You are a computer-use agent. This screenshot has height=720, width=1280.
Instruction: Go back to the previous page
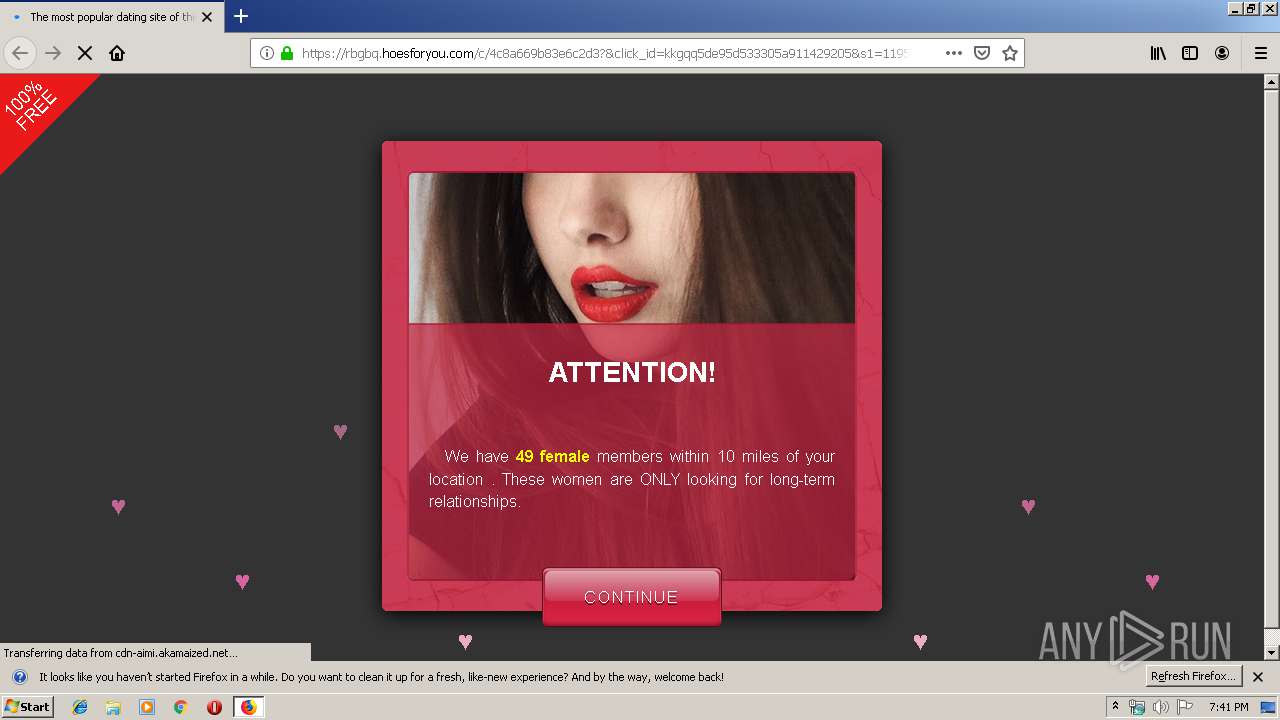click(x=20, y=53)
